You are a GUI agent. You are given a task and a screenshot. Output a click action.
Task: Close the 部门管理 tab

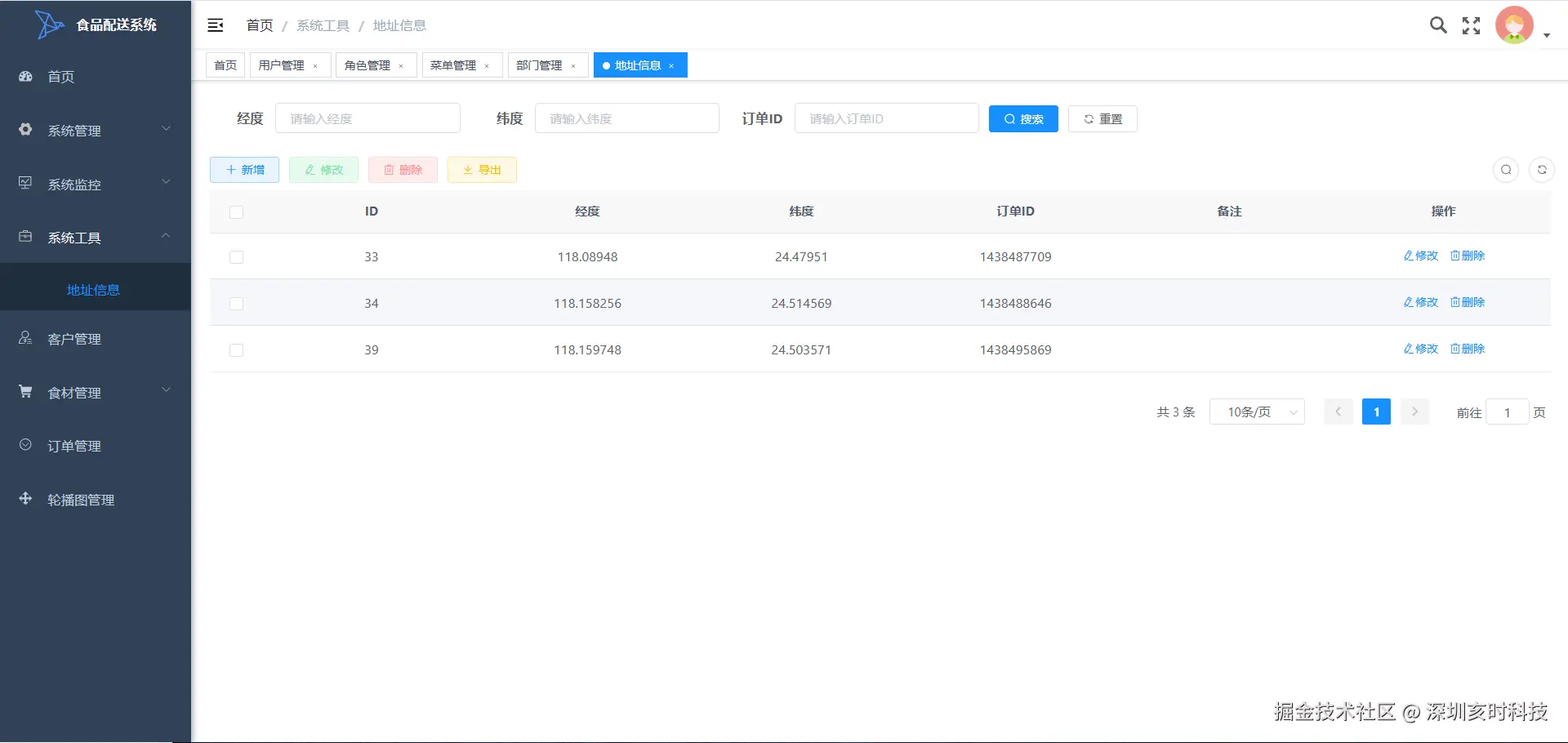[x=573, y=66]
